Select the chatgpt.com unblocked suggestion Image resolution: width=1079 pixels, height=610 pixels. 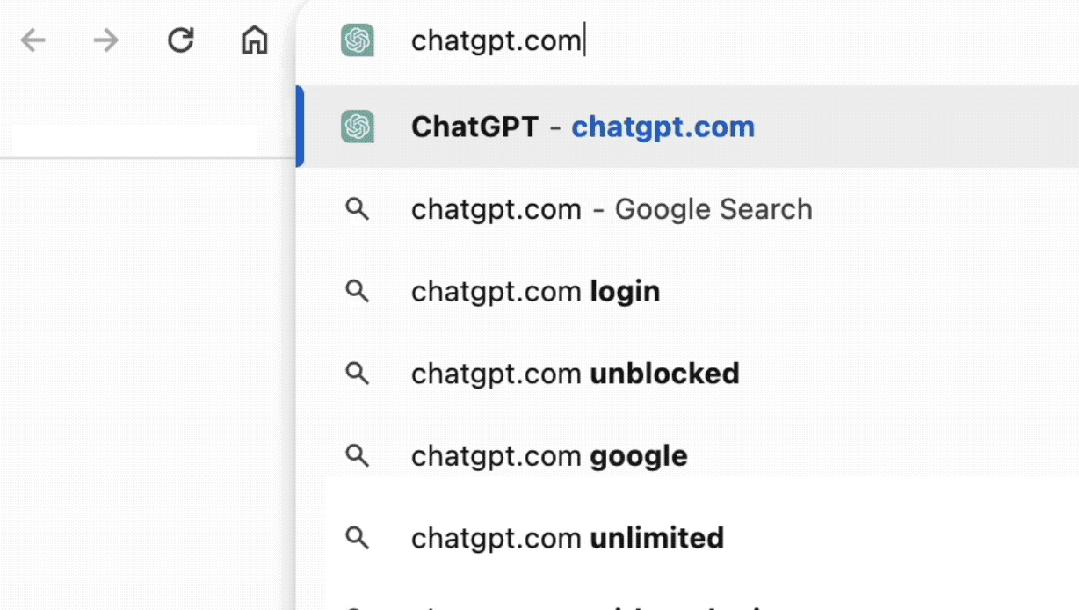(575, 373)
